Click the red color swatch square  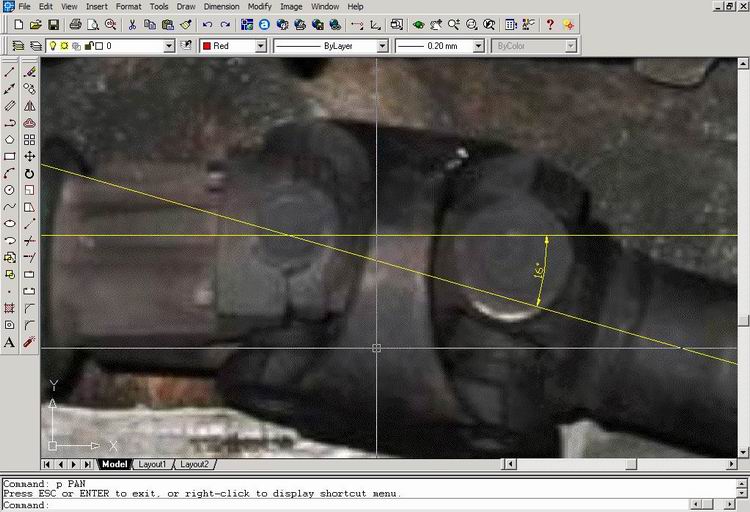tap(206, 46)
